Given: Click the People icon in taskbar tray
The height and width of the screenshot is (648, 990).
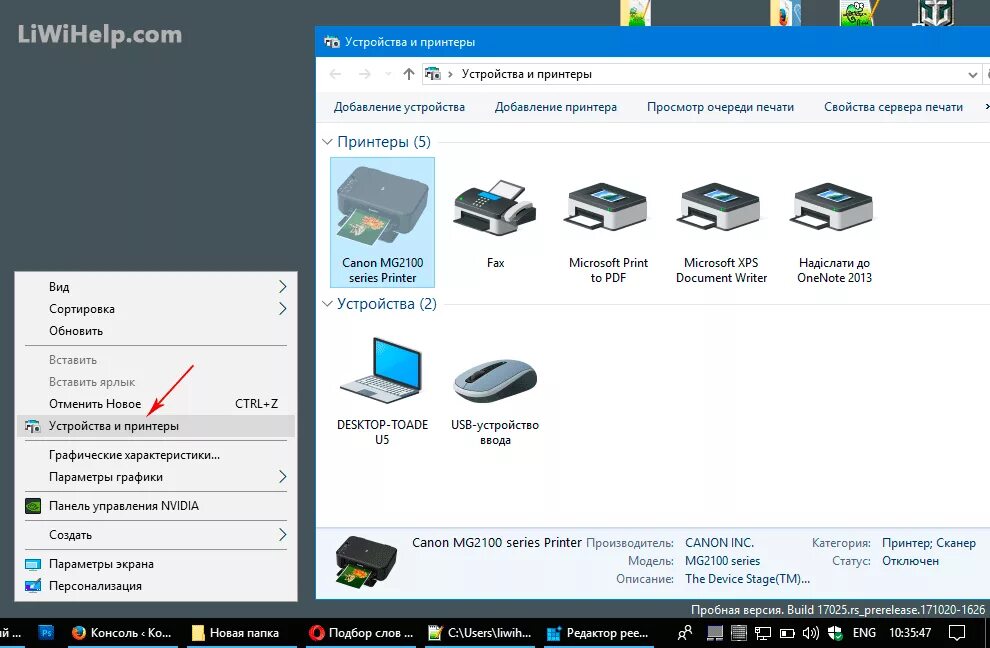Looking at the screenshot, I should pos(685,633).
